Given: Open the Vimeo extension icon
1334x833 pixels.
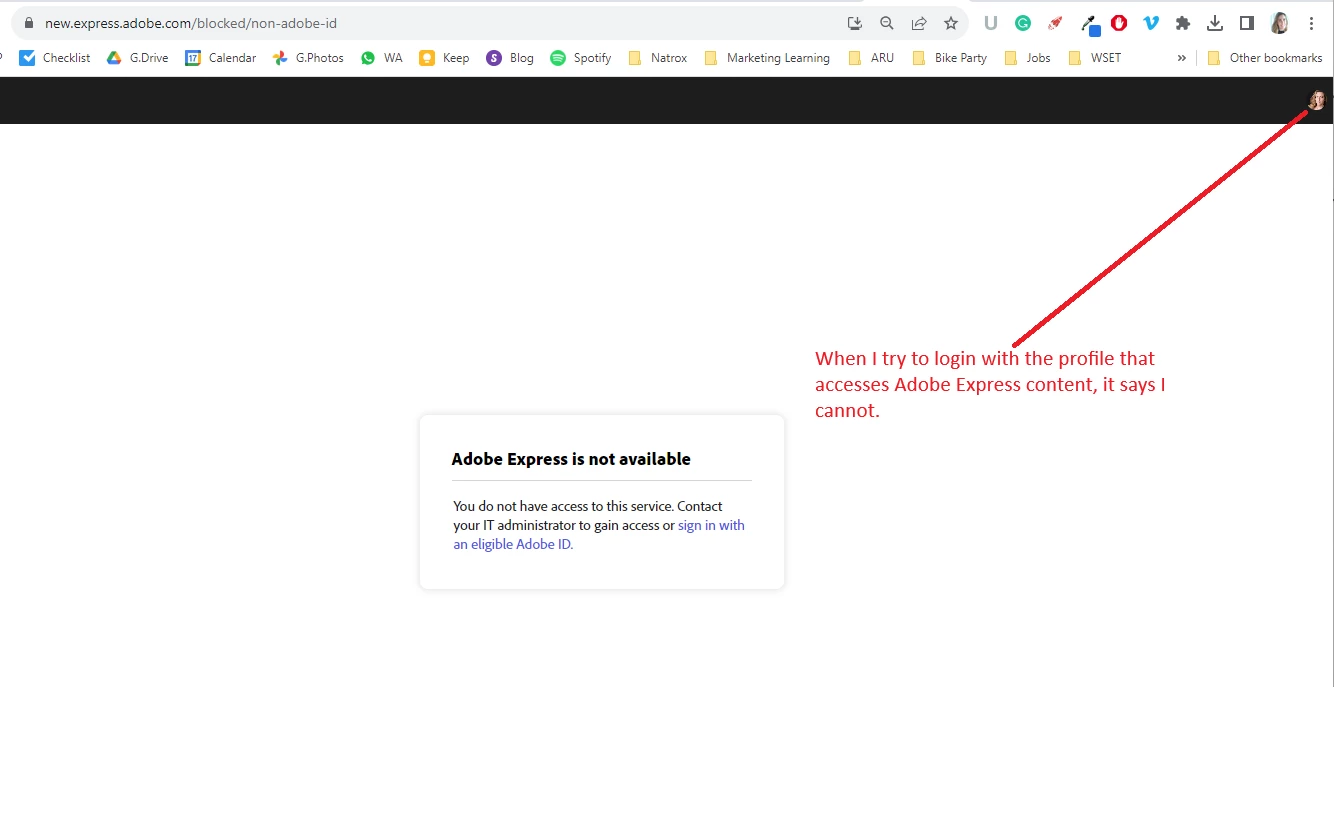Looking at the screenshot, I should pos(1151,23).
